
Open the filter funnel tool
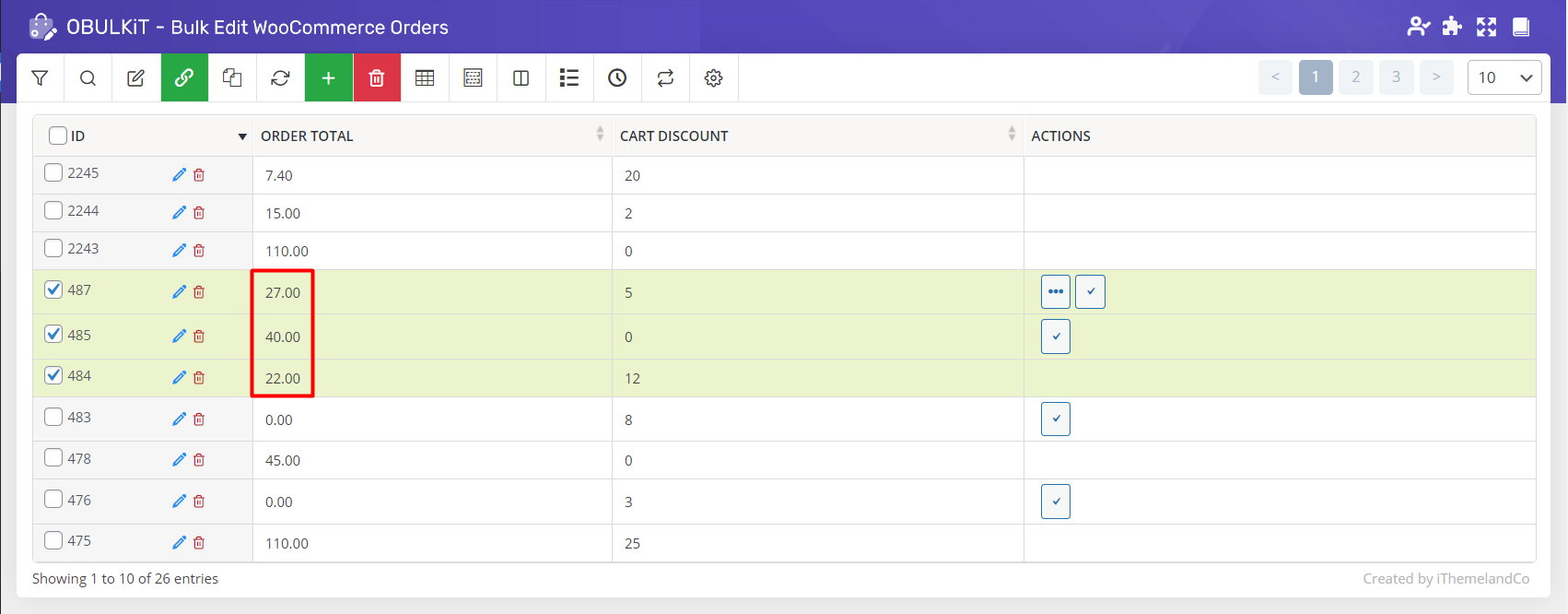click(40, 78)
